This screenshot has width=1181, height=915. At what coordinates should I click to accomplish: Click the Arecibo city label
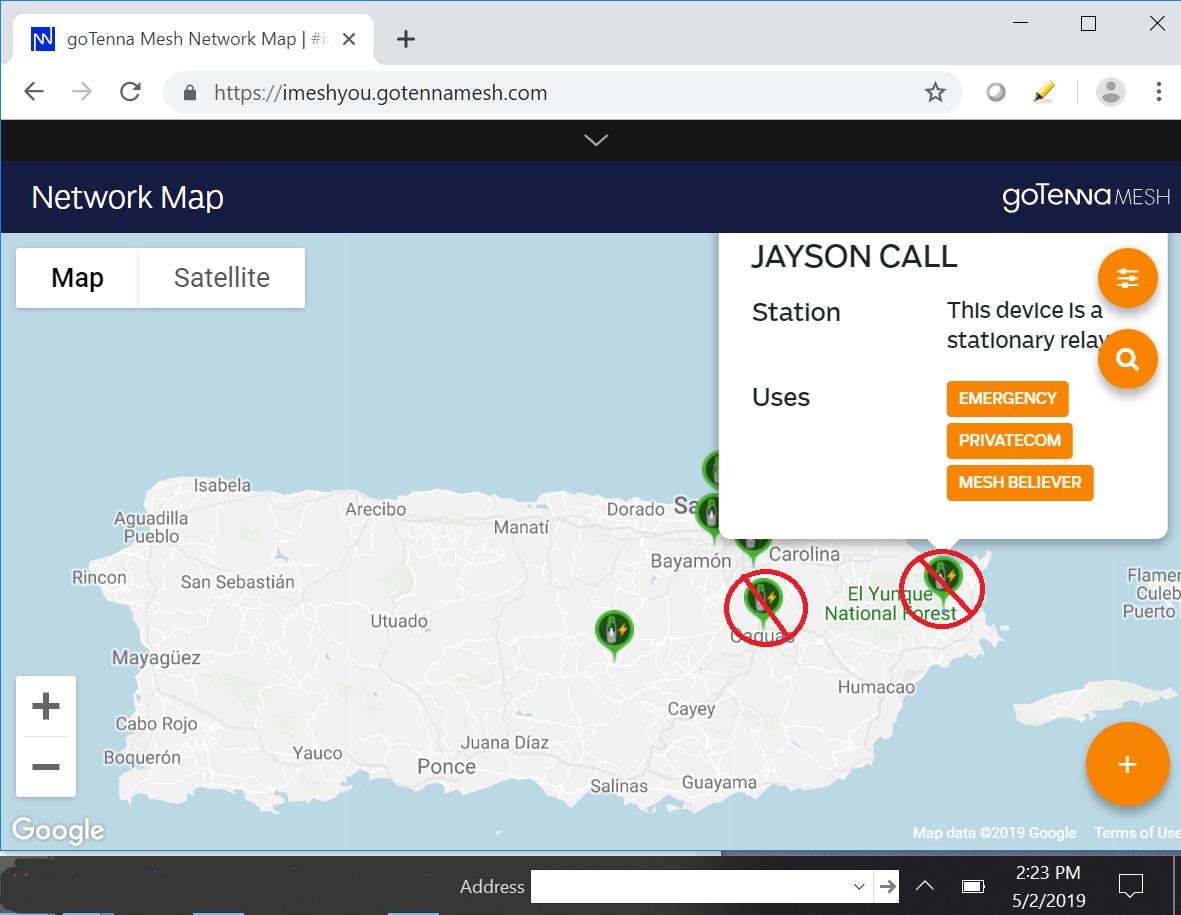(x=375, y=509)
